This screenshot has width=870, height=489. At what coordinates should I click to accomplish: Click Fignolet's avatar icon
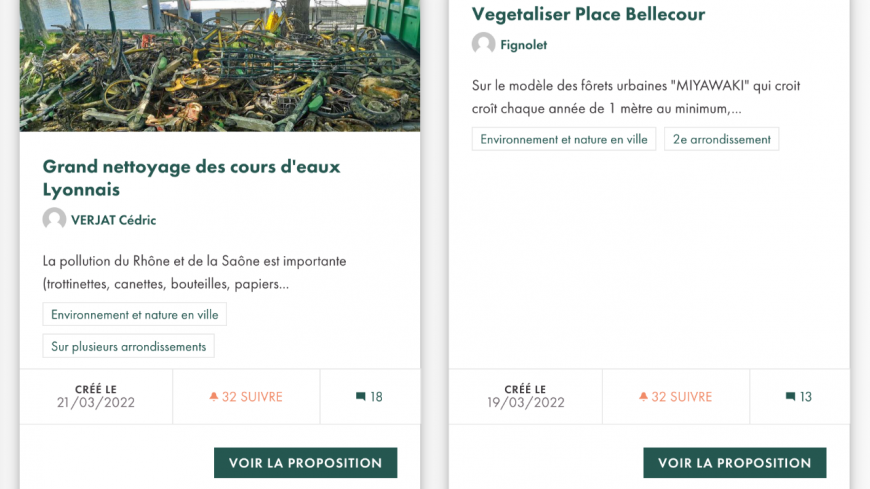pos(483,45)
